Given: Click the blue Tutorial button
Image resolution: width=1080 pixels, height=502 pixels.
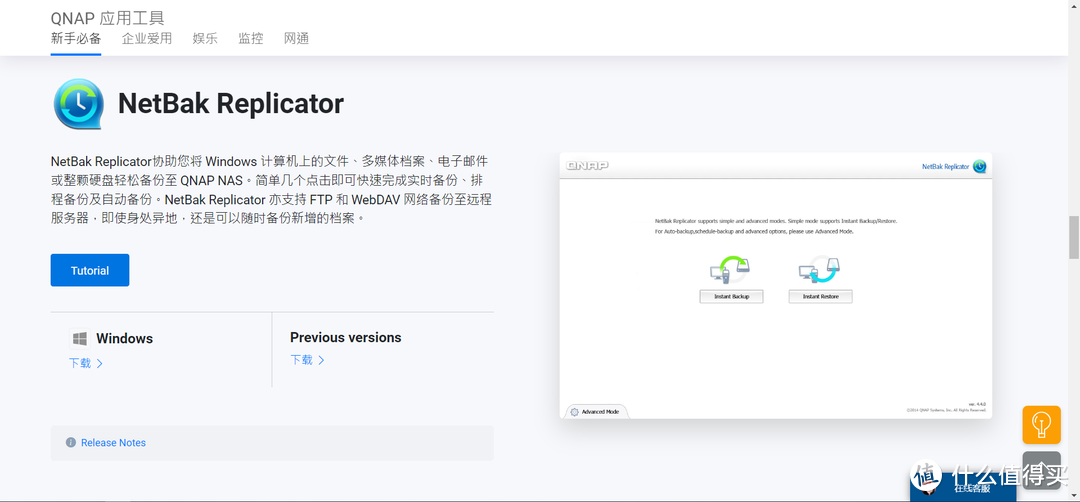Looking at the screenshot, I should (x=90, y=271).
